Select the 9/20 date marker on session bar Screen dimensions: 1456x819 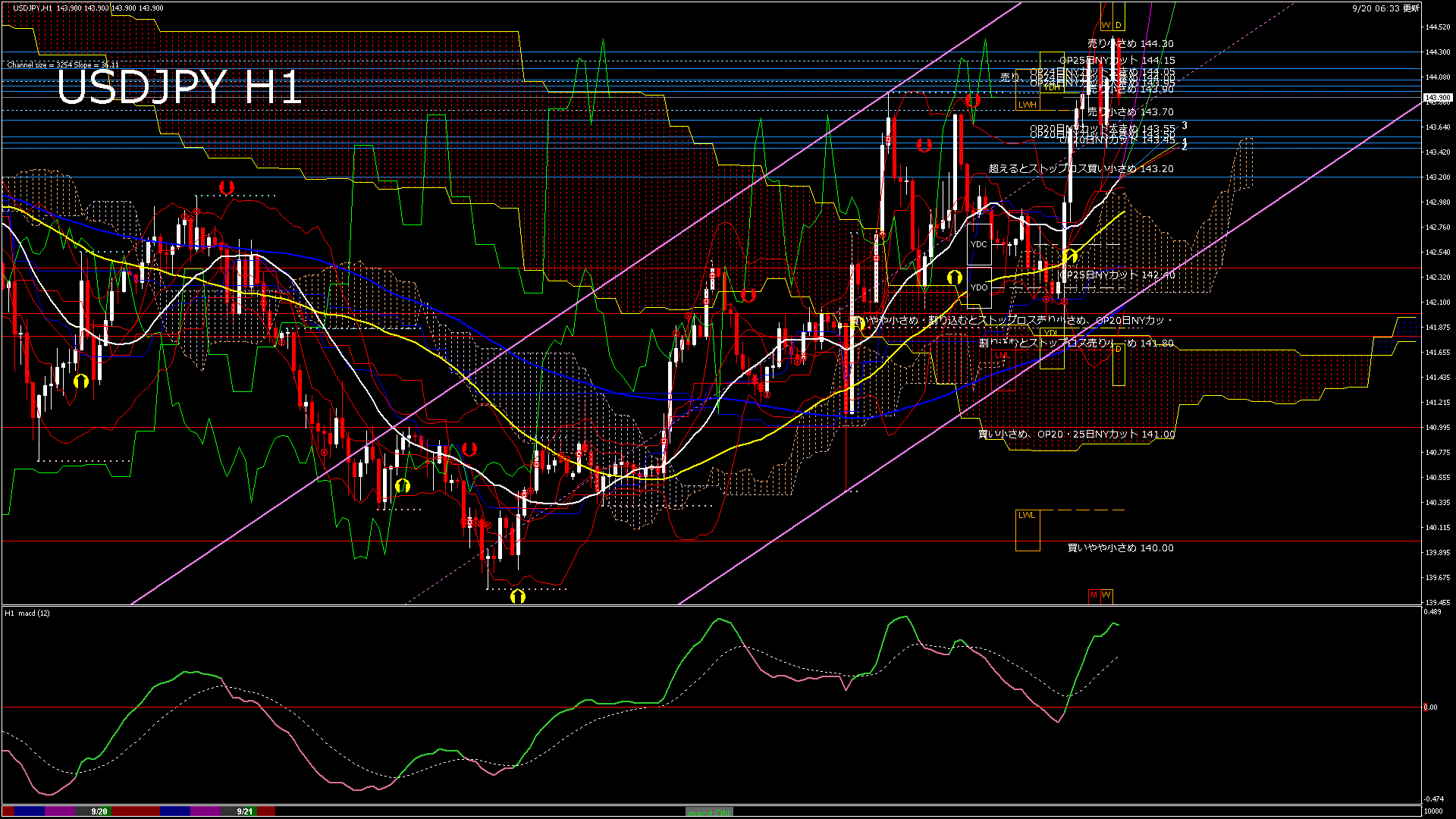(x=99, y=811)
